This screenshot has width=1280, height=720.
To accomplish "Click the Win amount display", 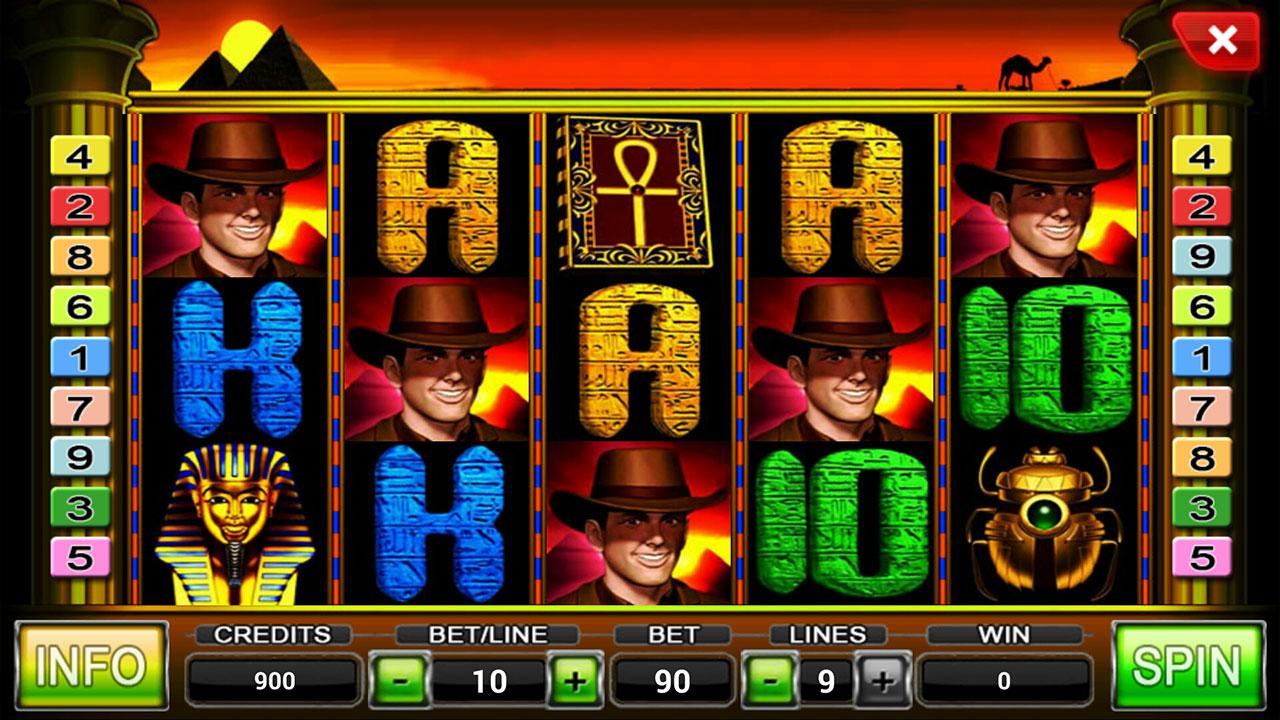I will (x=1004, y=681).
